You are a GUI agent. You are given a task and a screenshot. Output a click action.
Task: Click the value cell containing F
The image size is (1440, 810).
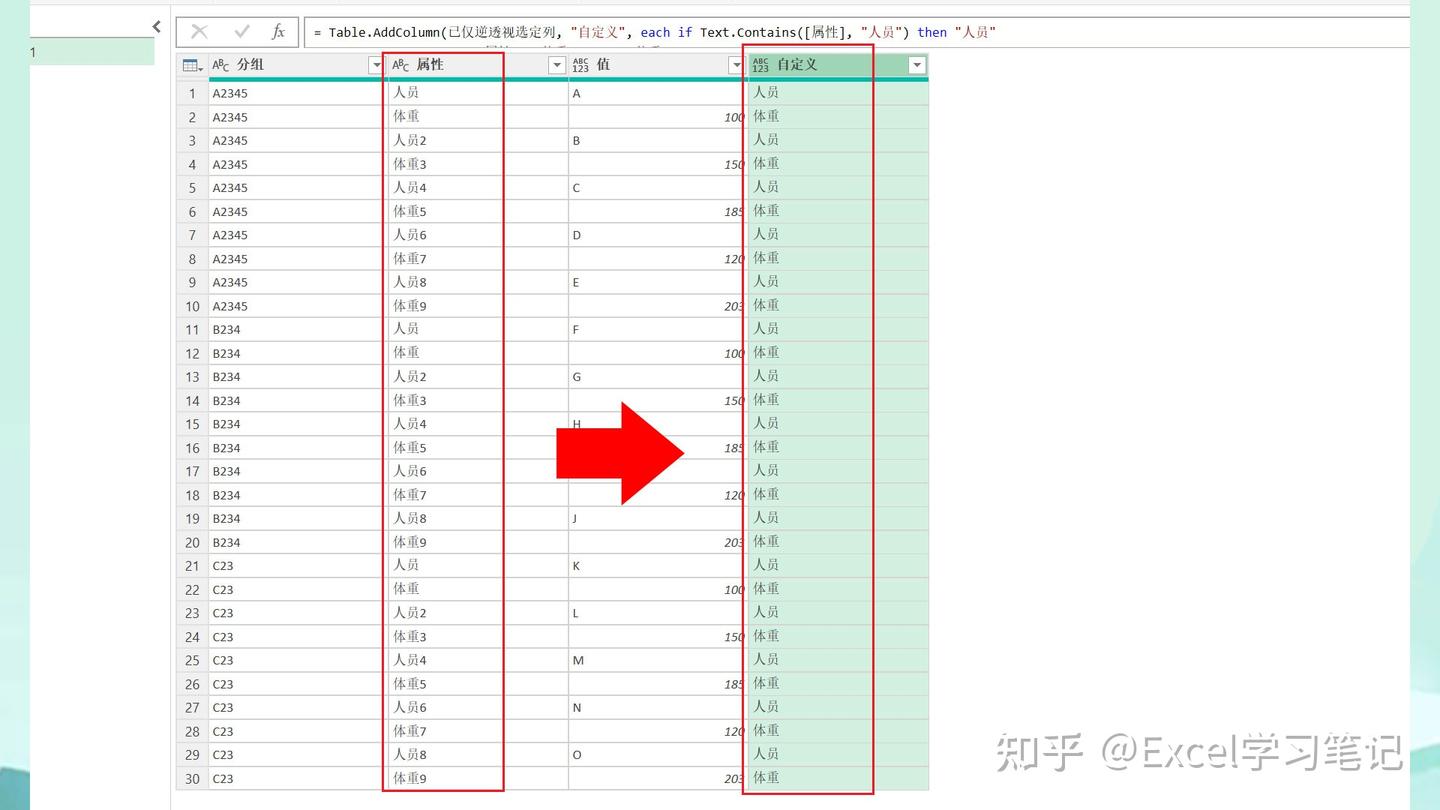point(657,329)
